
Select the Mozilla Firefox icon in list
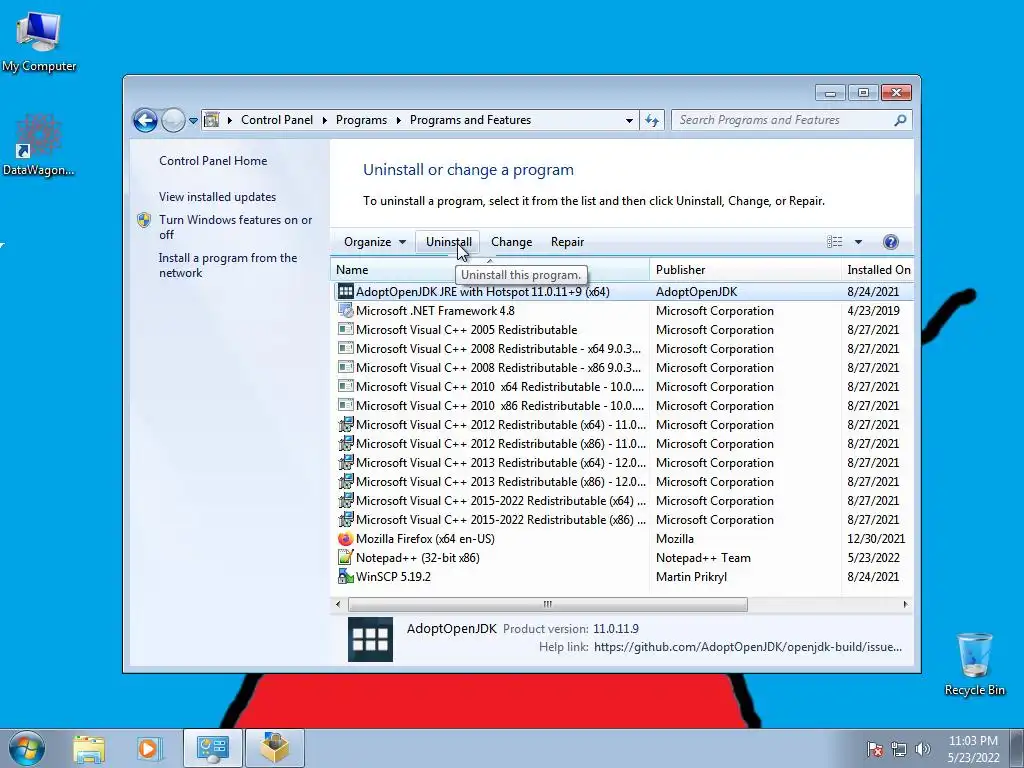[x=345, y=539]
